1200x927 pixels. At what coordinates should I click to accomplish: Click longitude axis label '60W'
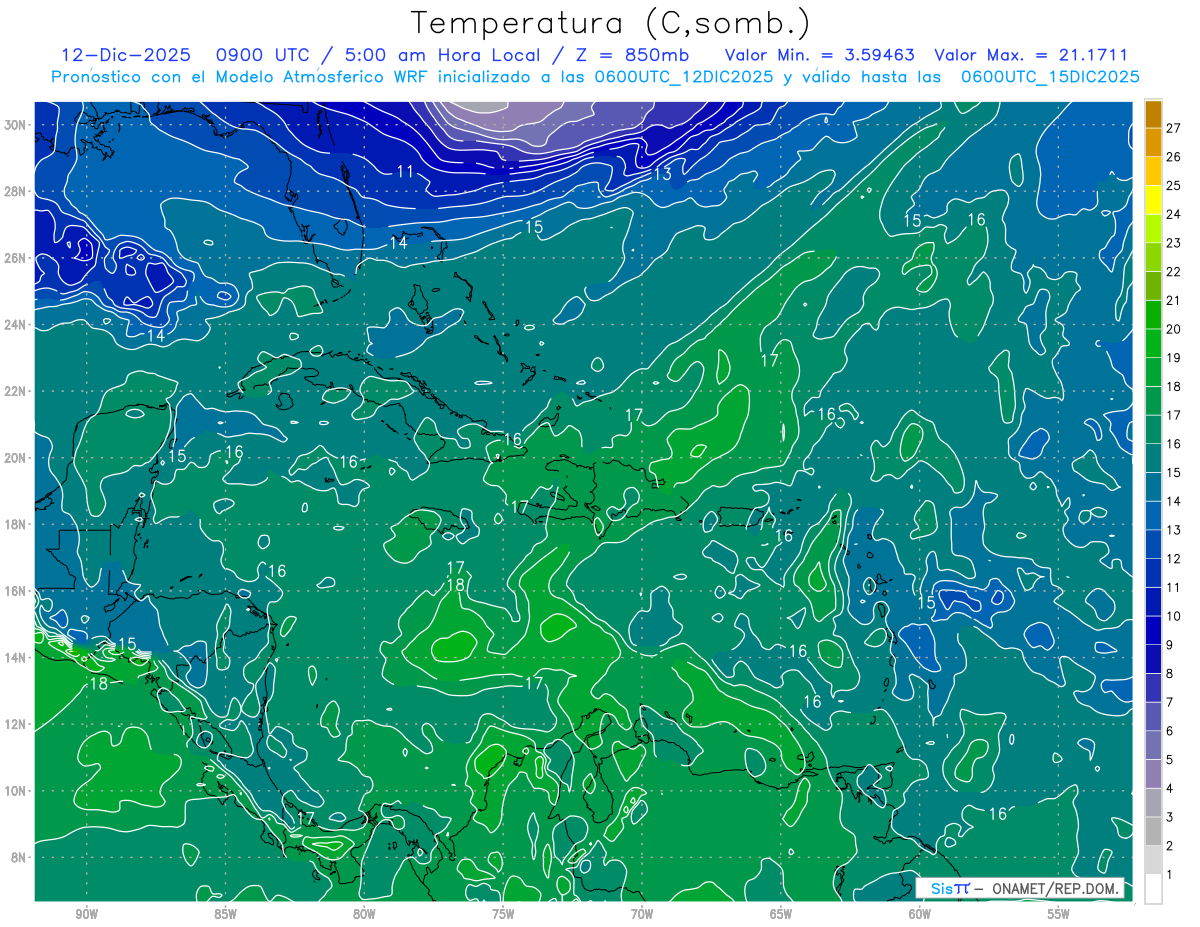(920, 914)
